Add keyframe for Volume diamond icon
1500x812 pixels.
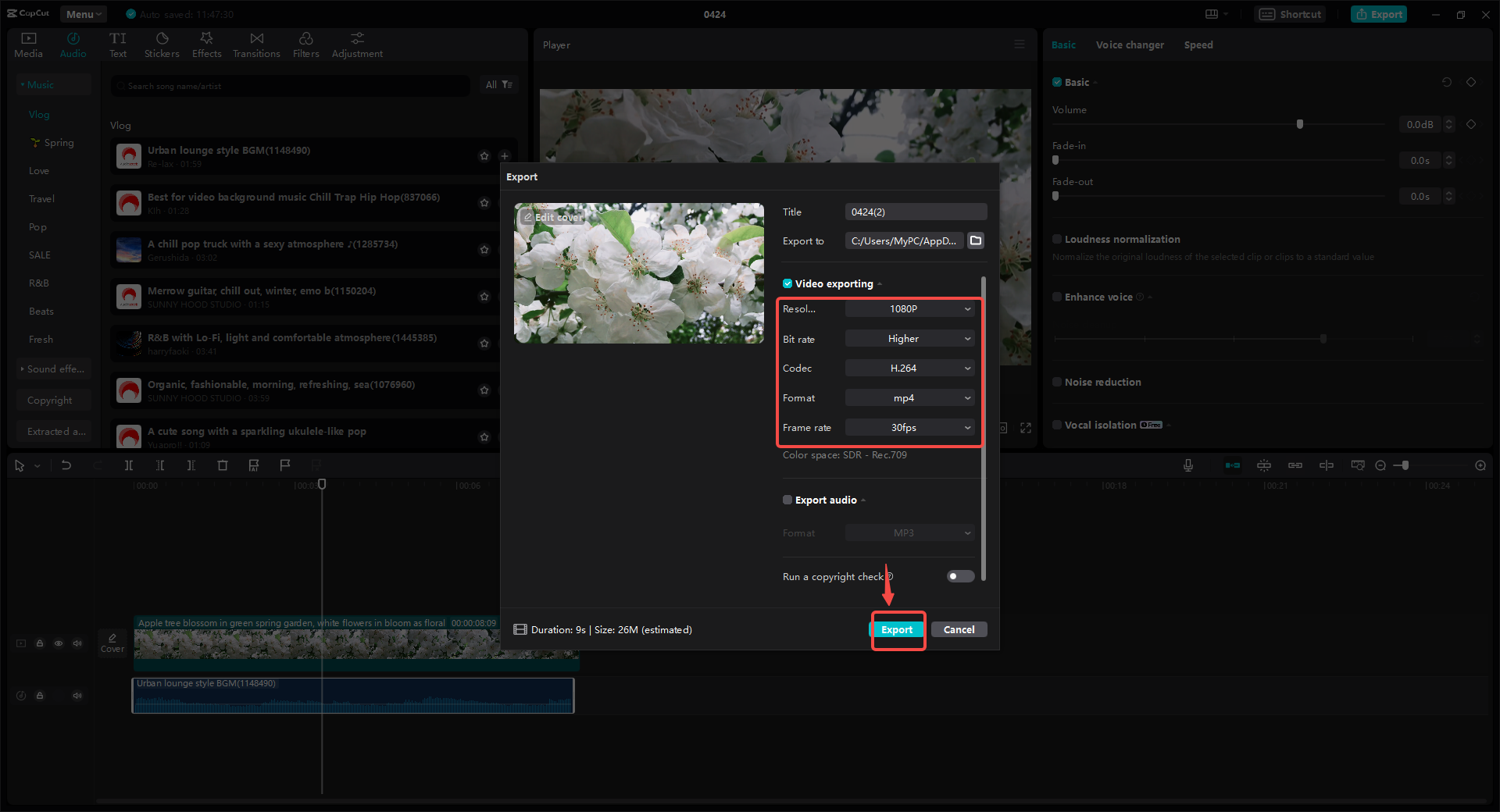1471,124
